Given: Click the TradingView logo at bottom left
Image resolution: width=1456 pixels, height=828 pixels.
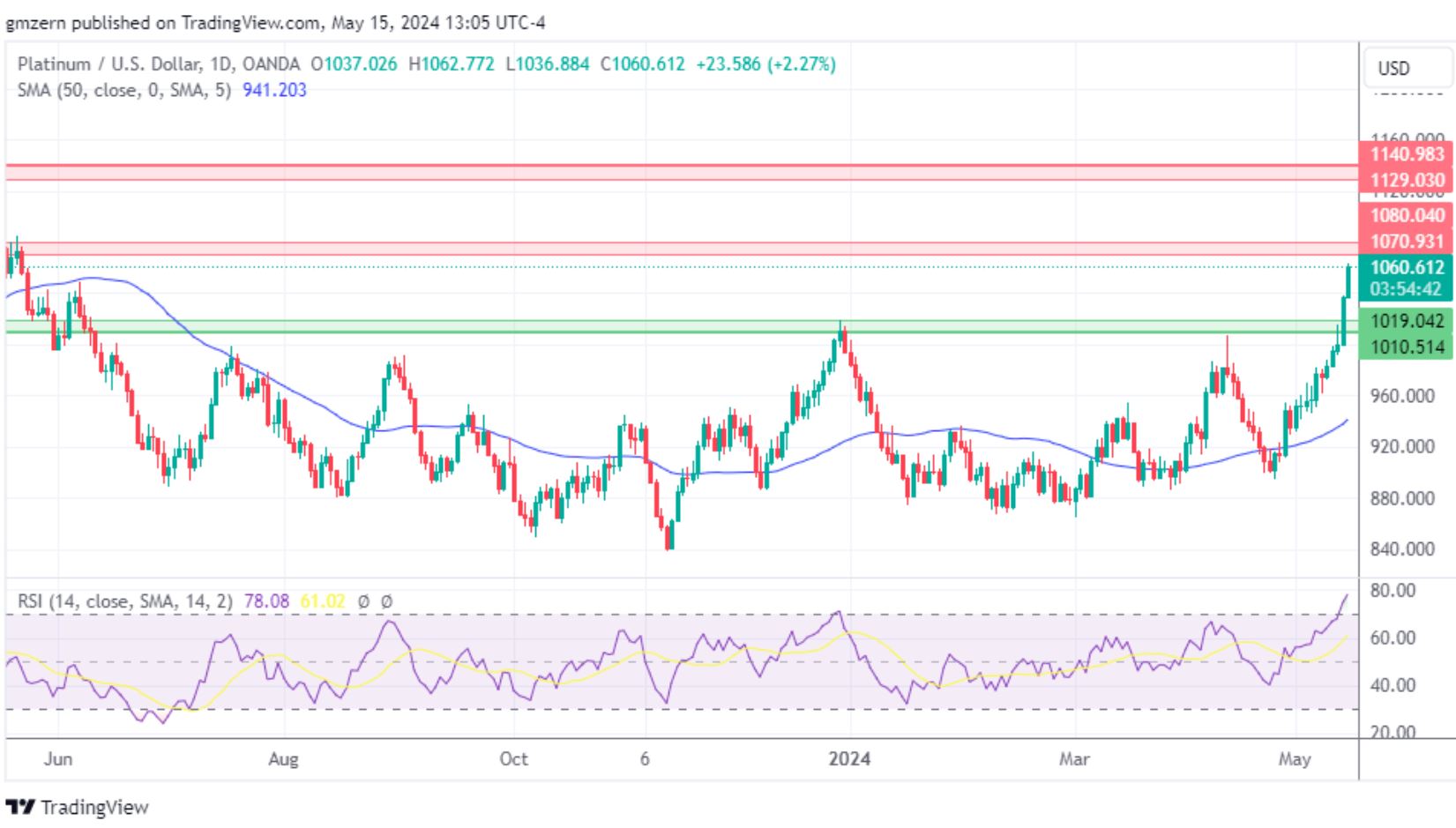Looking at the screenshot, I should click(x=78, y=807).
